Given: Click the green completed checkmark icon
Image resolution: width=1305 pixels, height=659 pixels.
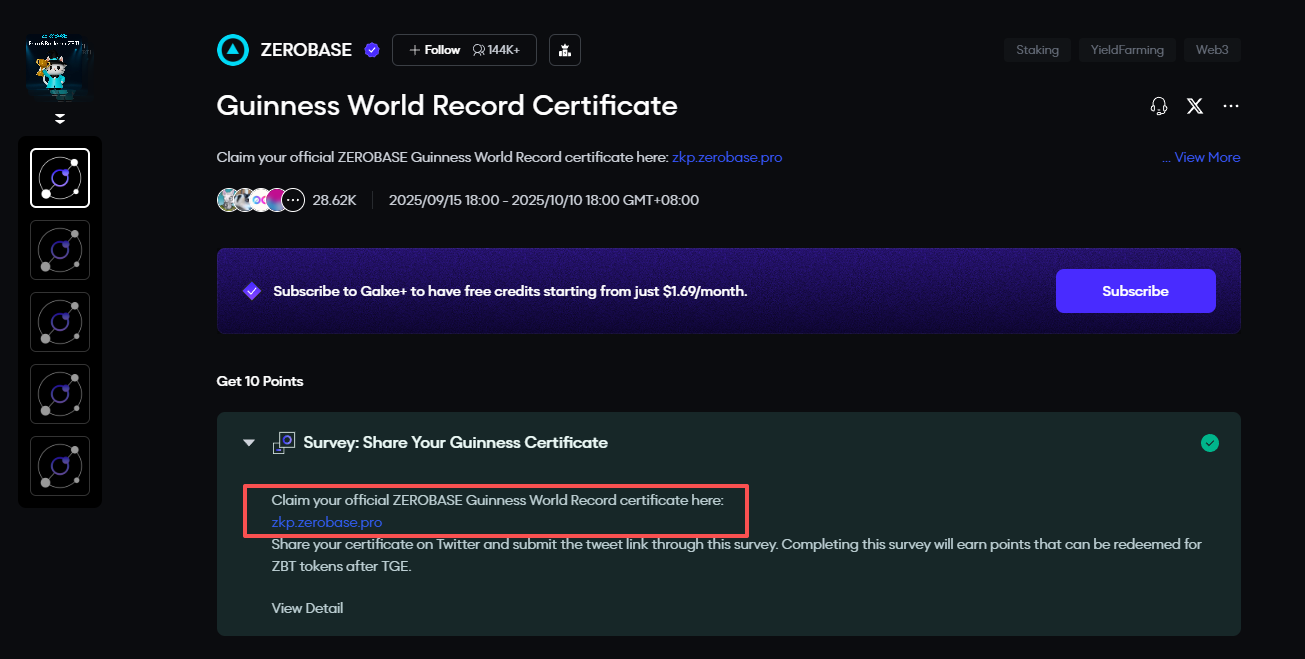Looking at the screenshot, I should tap(1210, 442).
